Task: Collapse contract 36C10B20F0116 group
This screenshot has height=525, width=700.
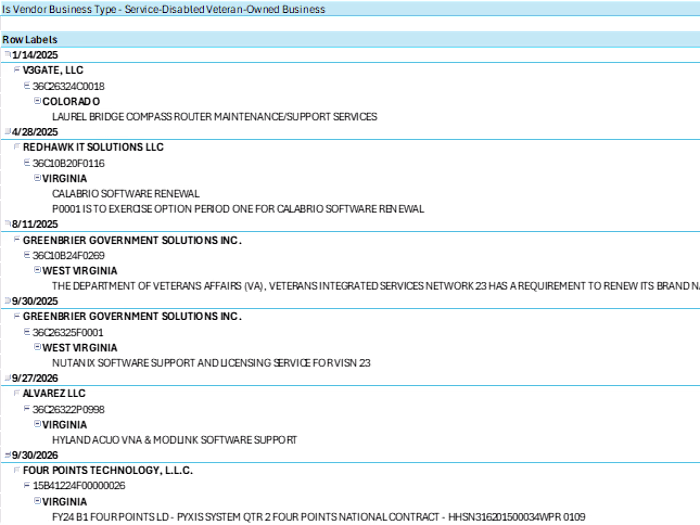Action: [x=27, y=162]
